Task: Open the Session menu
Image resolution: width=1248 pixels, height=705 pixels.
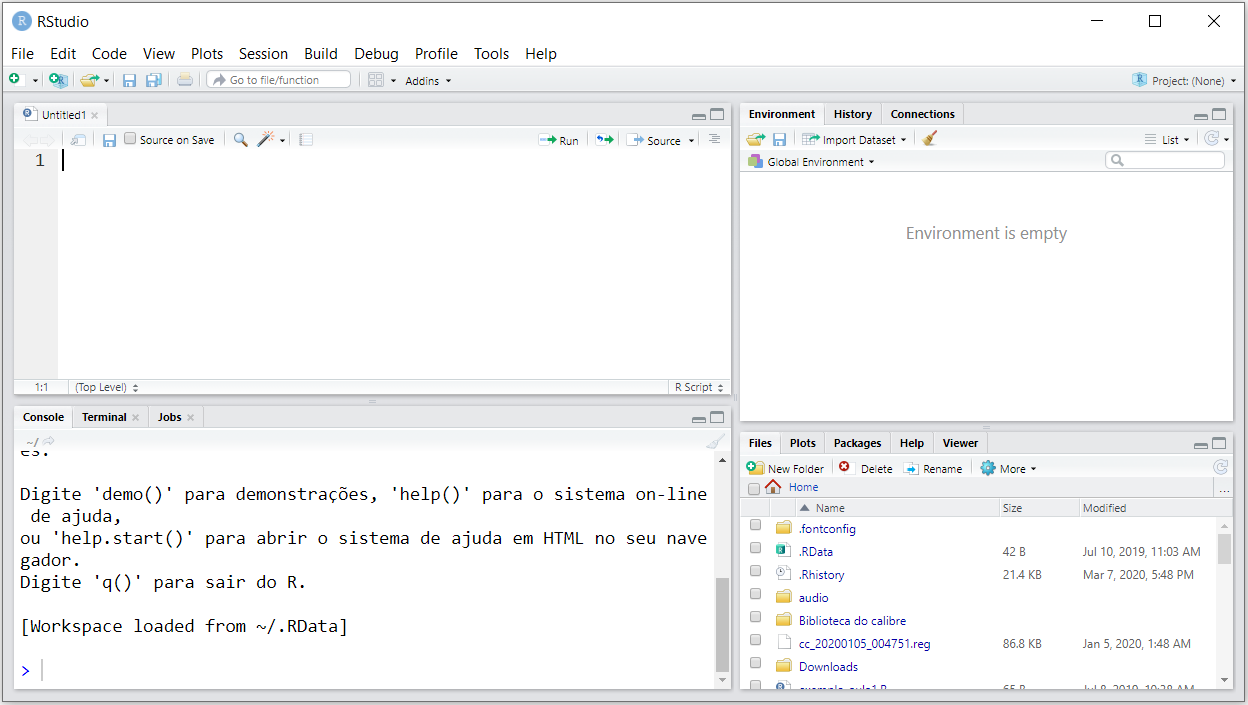Action: point(263,54)
